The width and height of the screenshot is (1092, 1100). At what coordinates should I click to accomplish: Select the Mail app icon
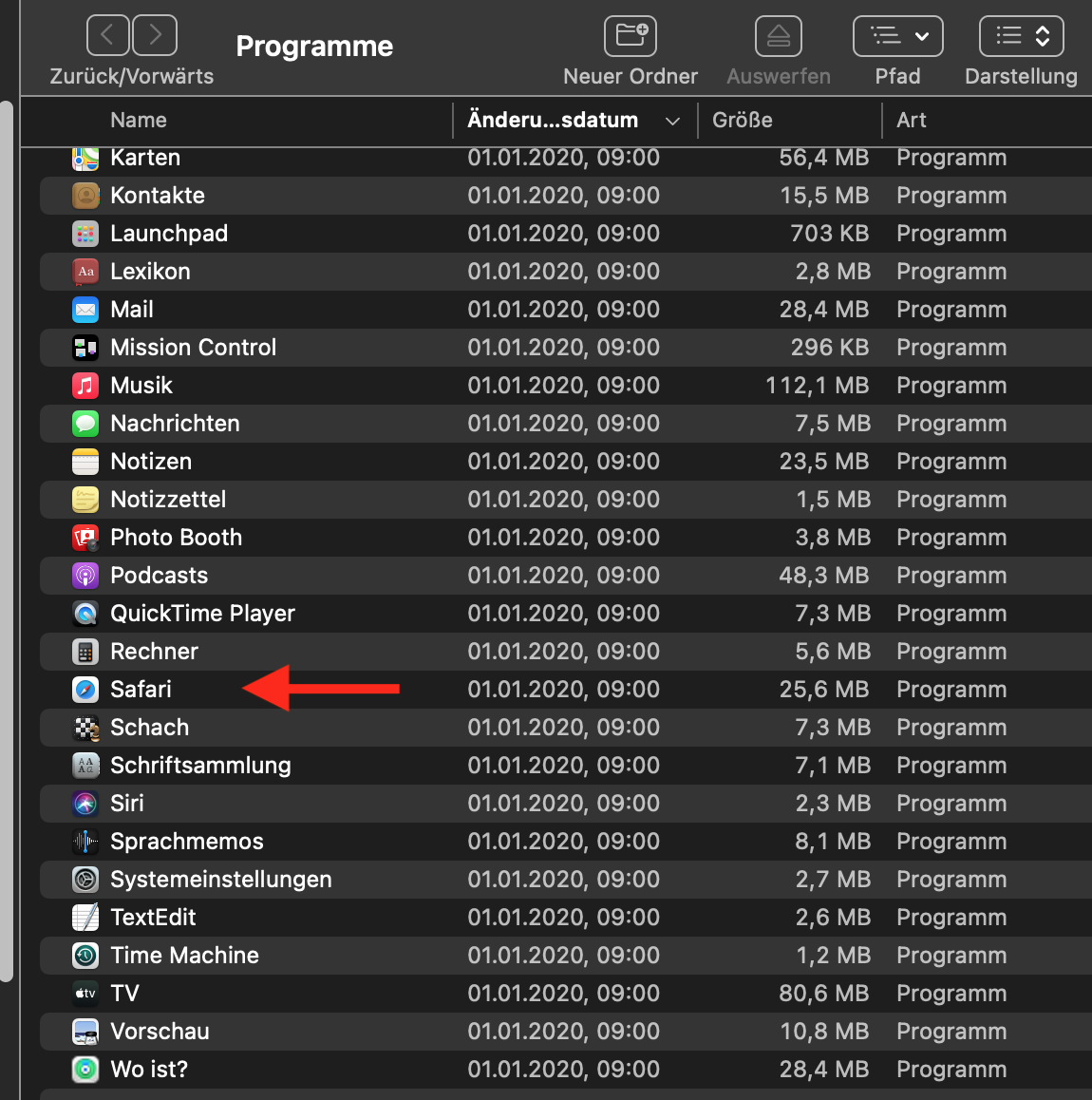tap(85, 310)
